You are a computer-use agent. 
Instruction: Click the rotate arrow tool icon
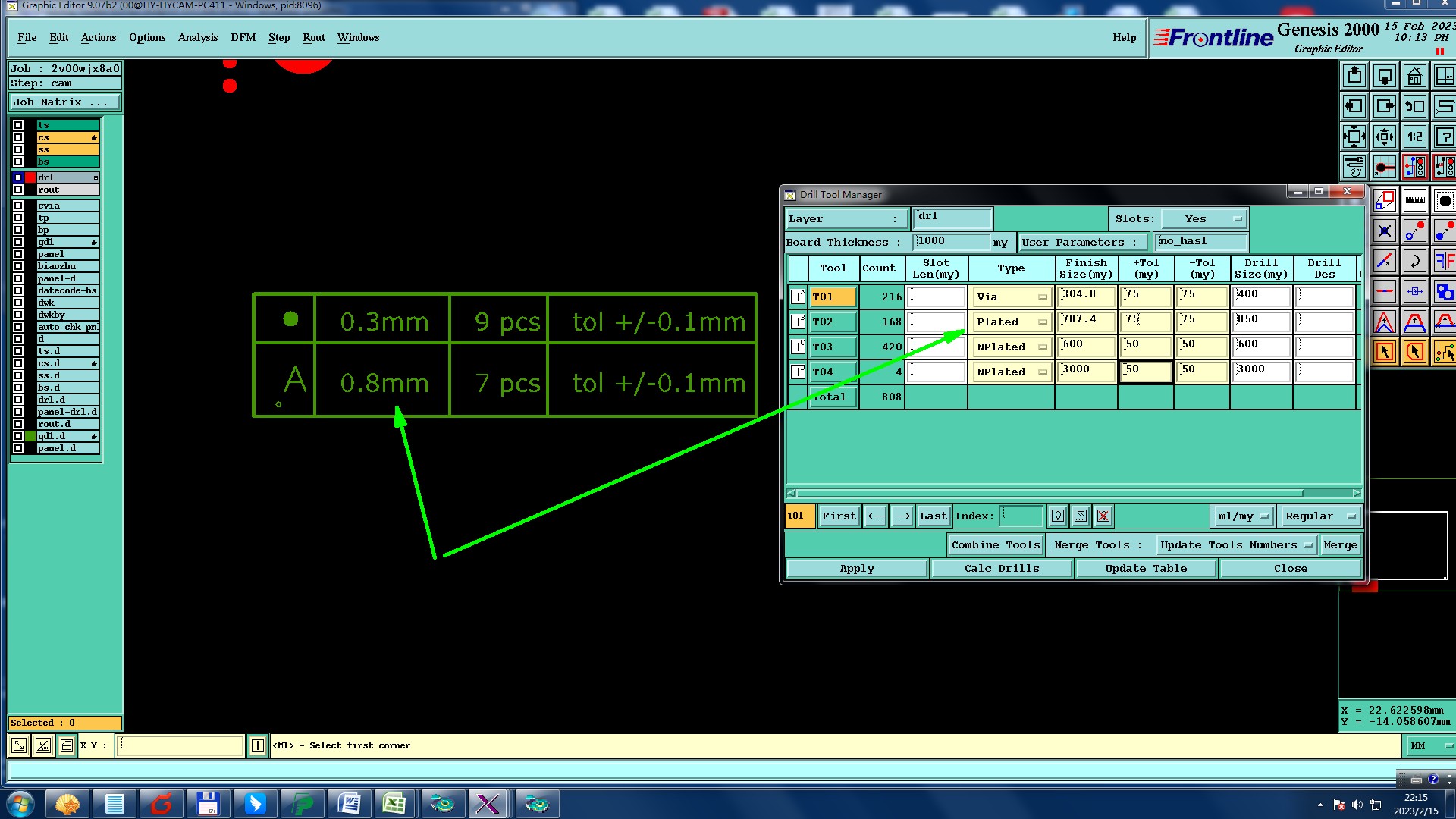click(x=1414, y=262)
